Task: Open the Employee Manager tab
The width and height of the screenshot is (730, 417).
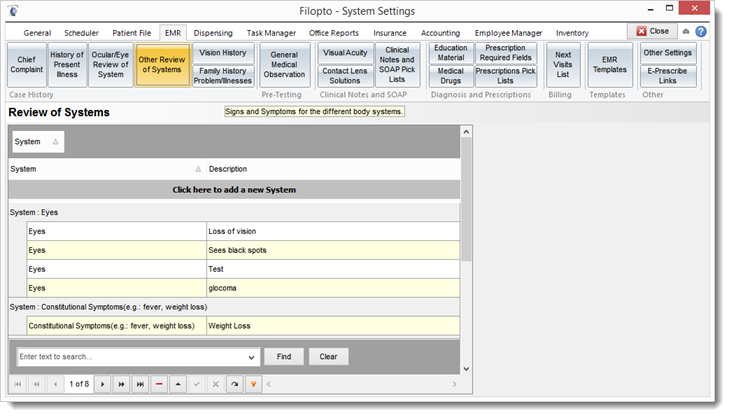Action: (x=508, y=33)
